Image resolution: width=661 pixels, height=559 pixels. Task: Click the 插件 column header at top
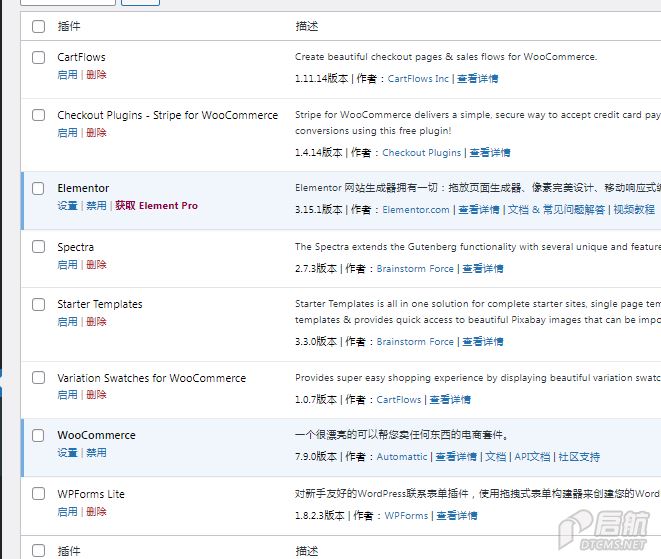69,26
